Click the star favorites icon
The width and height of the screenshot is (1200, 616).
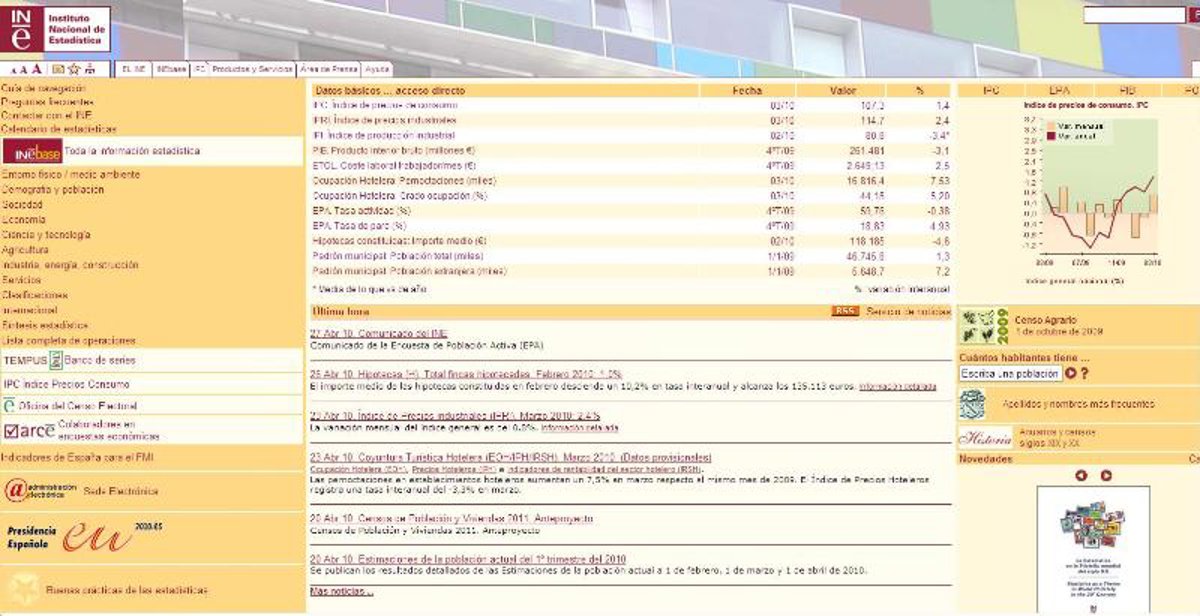74,69
